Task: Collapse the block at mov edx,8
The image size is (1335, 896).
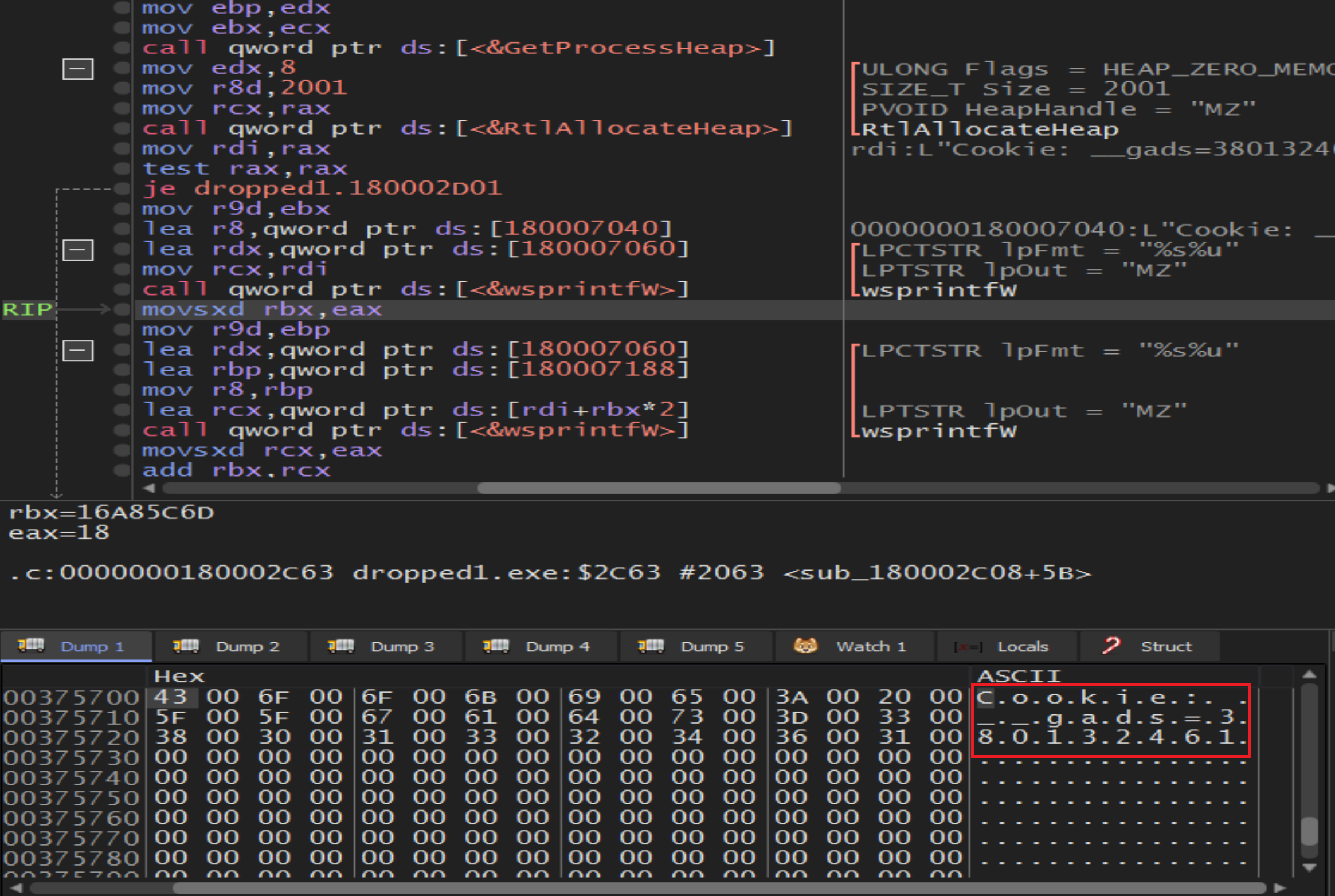Action: (78, 69)
